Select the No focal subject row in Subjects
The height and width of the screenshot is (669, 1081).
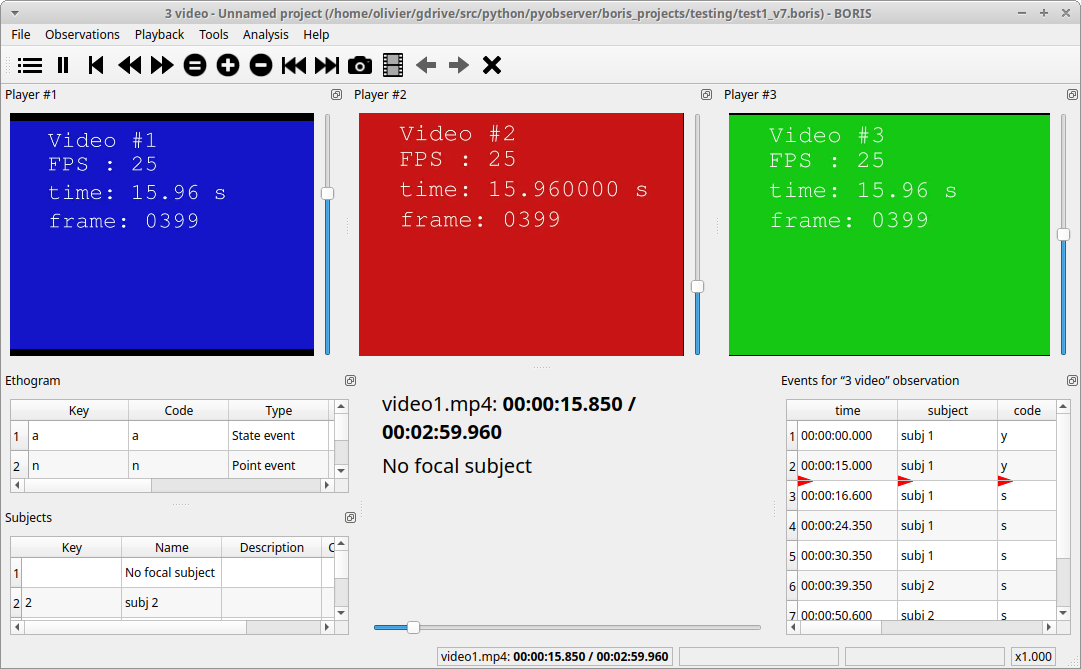tap(172, 572)
